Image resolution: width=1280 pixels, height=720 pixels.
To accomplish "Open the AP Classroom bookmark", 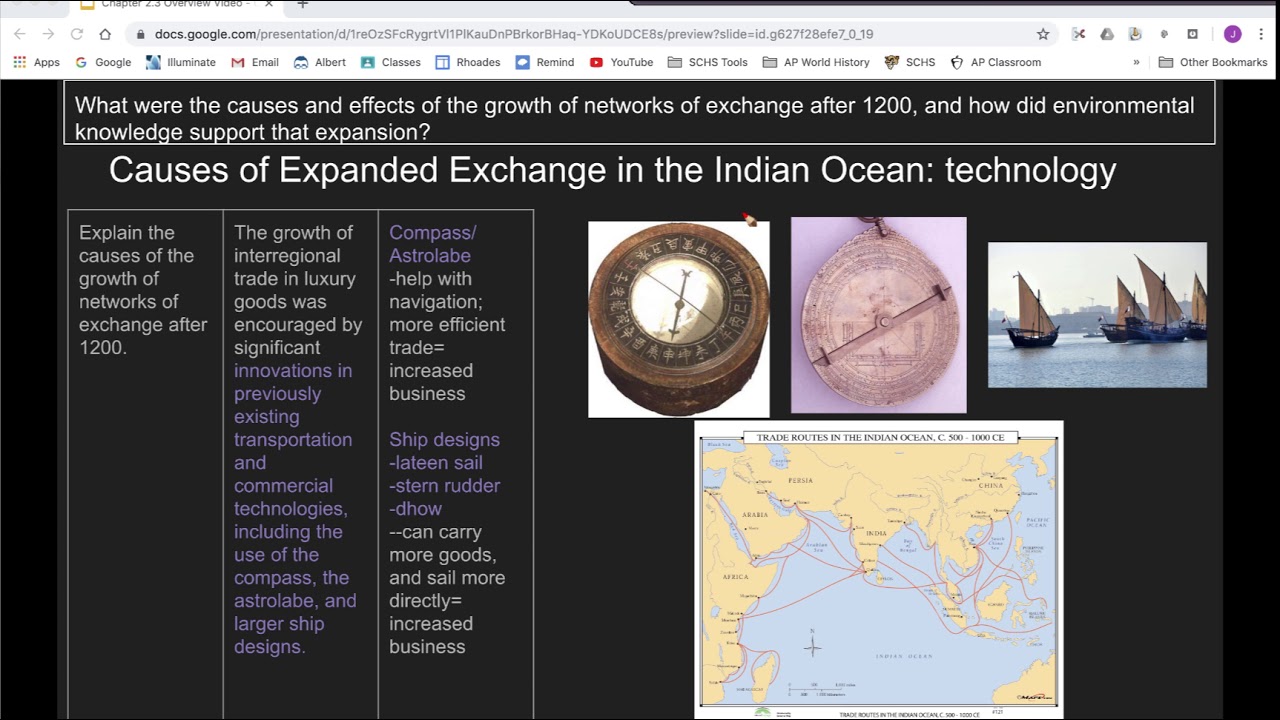I will point(996,62).
